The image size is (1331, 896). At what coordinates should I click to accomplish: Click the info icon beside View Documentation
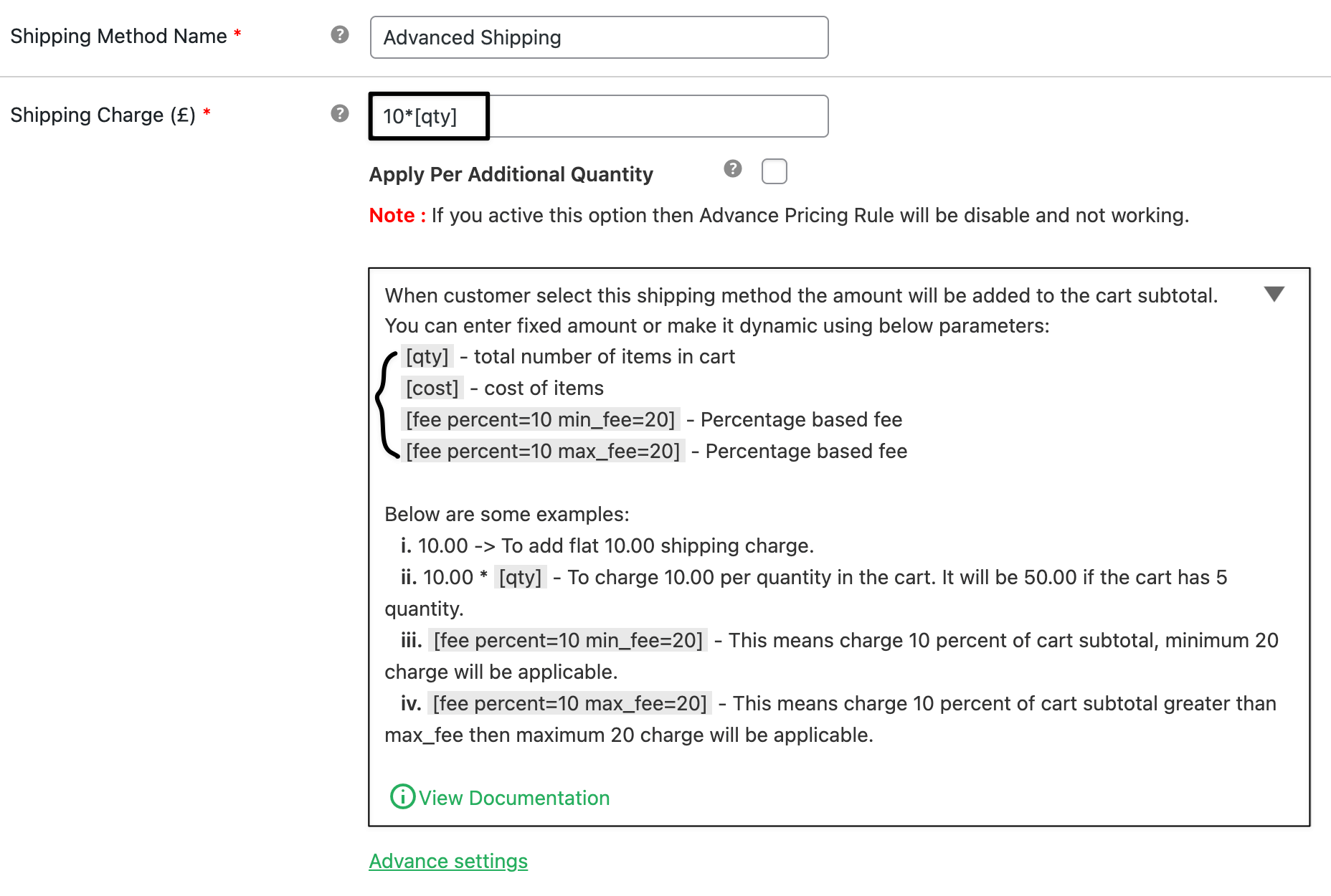tap(402, 796)
